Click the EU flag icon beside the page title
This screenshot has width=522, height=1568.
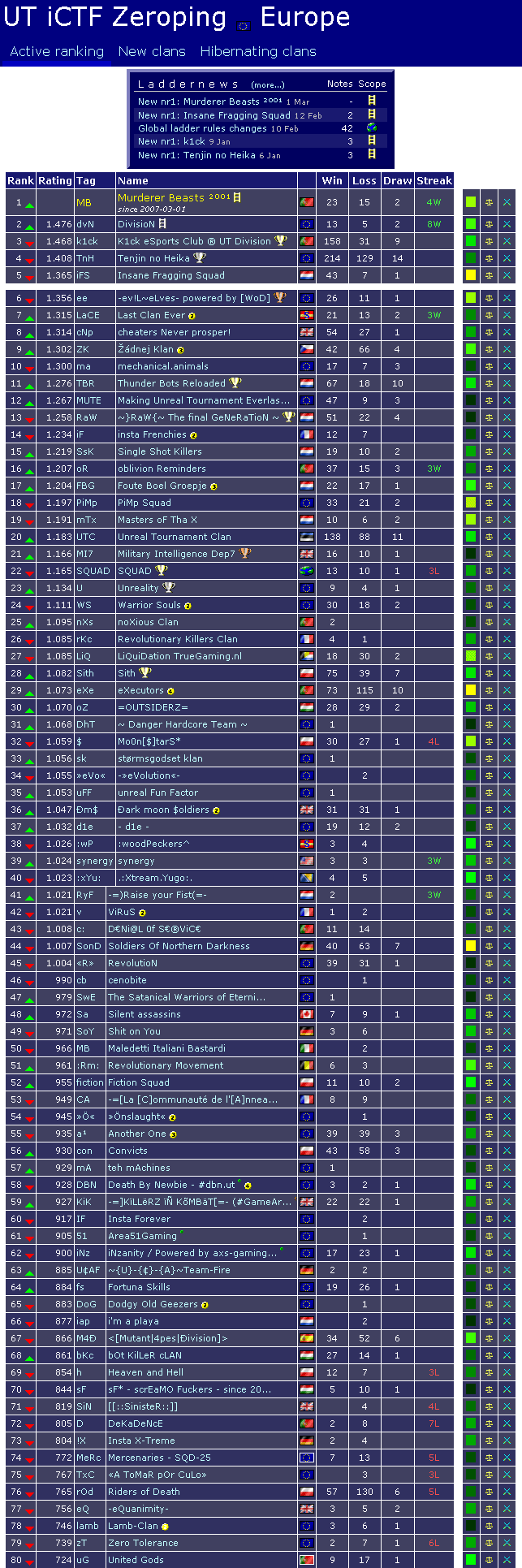(x=244, y=26)
